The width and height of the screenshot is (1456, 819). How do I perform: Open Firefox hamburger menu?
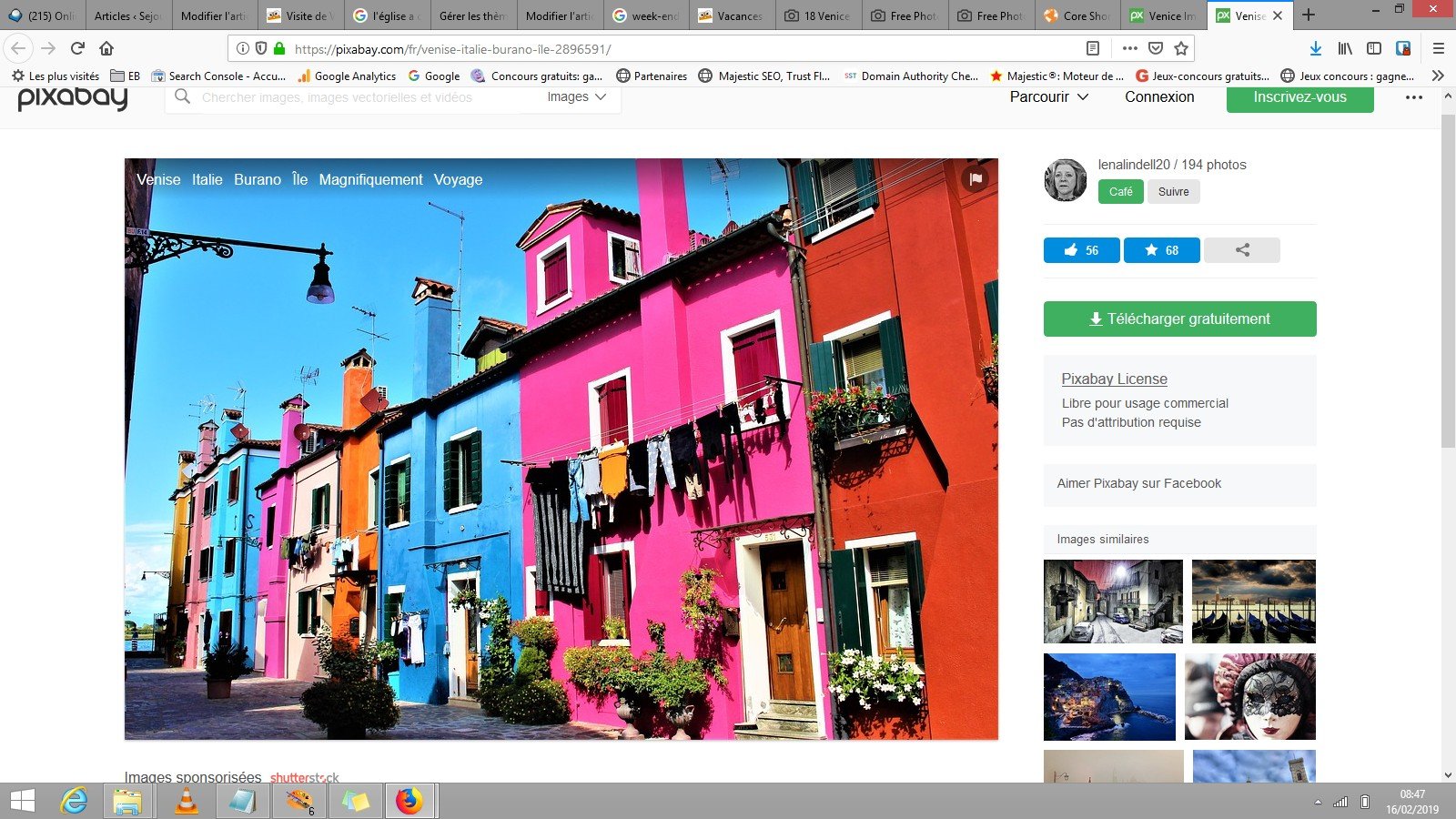(x=1438, y=48)
